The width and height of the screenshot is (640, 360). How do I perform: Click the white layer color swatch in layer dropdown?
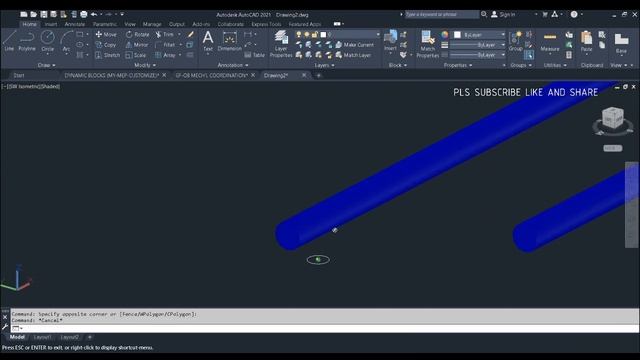point(323,35)
